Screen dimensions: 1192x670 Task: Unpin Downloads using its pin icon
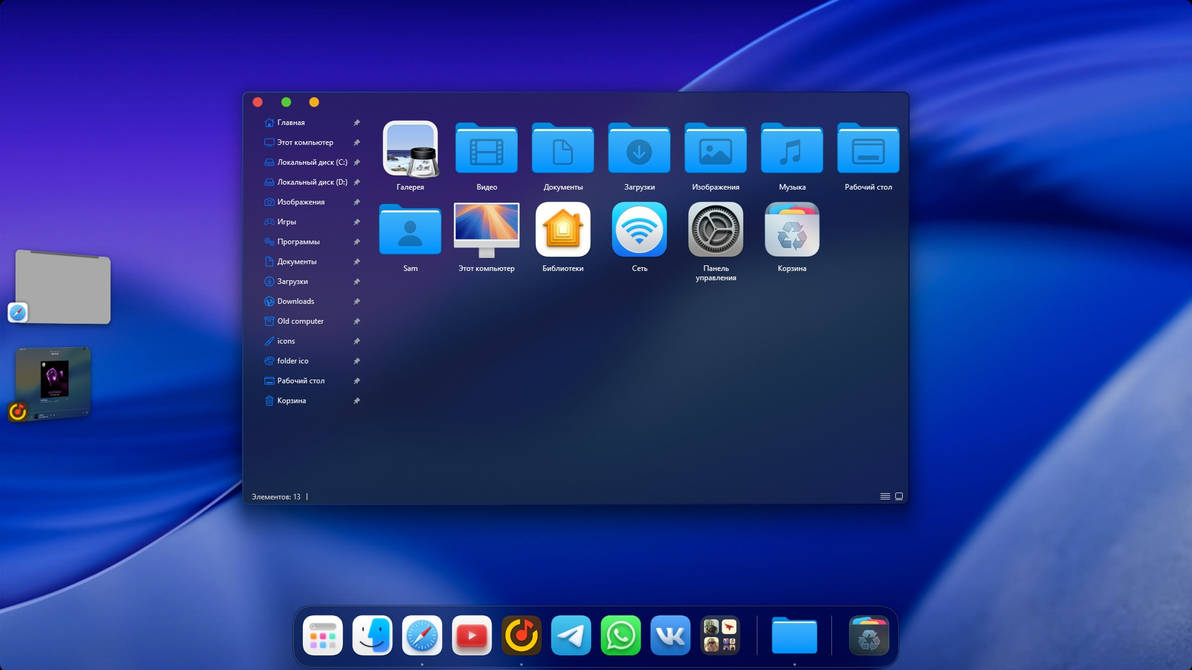(x=357, y=301)
